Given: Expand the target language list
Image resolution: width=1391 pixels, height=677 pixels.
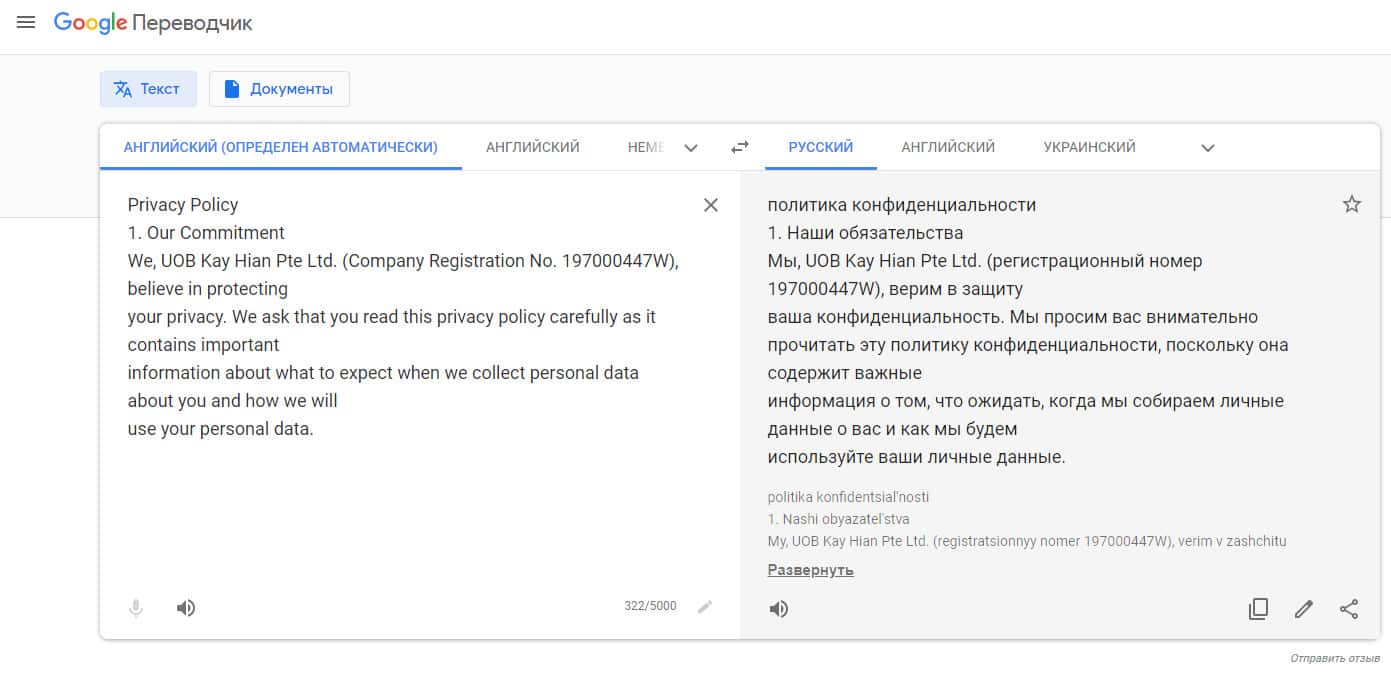Looking at the screenshot, I should pyautogui.click(x=1208, y=148).
